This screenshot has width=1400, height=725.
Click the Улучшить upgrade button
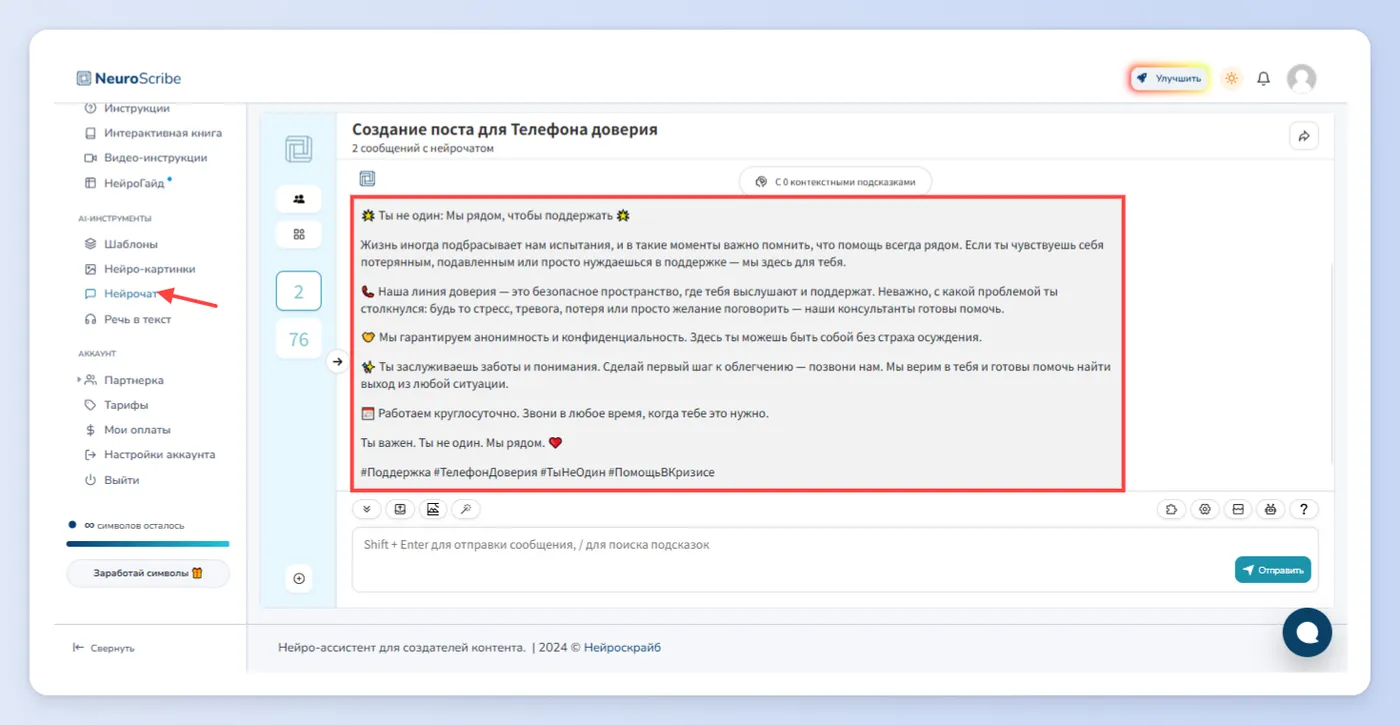tap(1170, 78)
